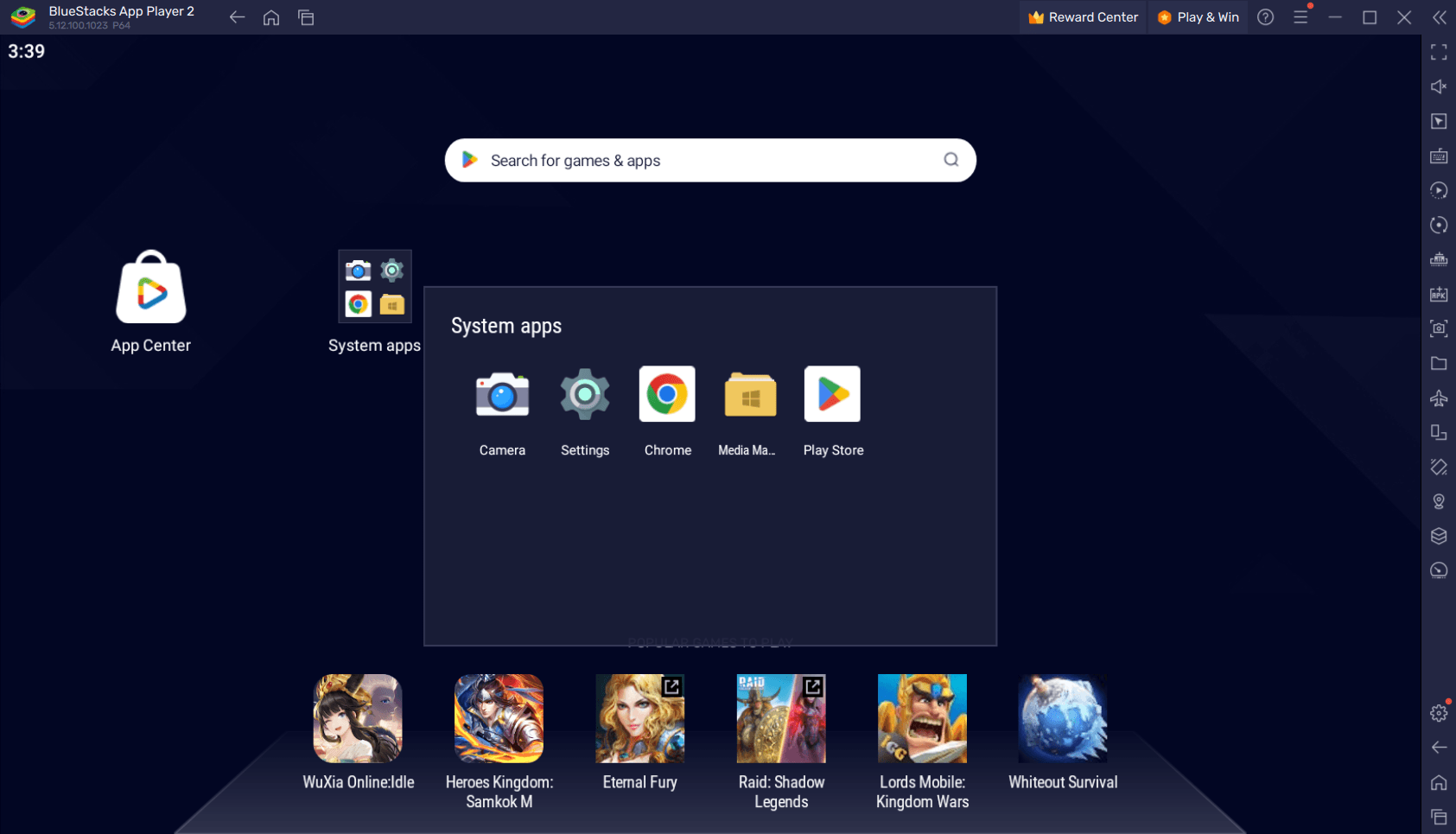
Task: Launch Heroes Kingdom: Samkok M
Action: [499, 718]
